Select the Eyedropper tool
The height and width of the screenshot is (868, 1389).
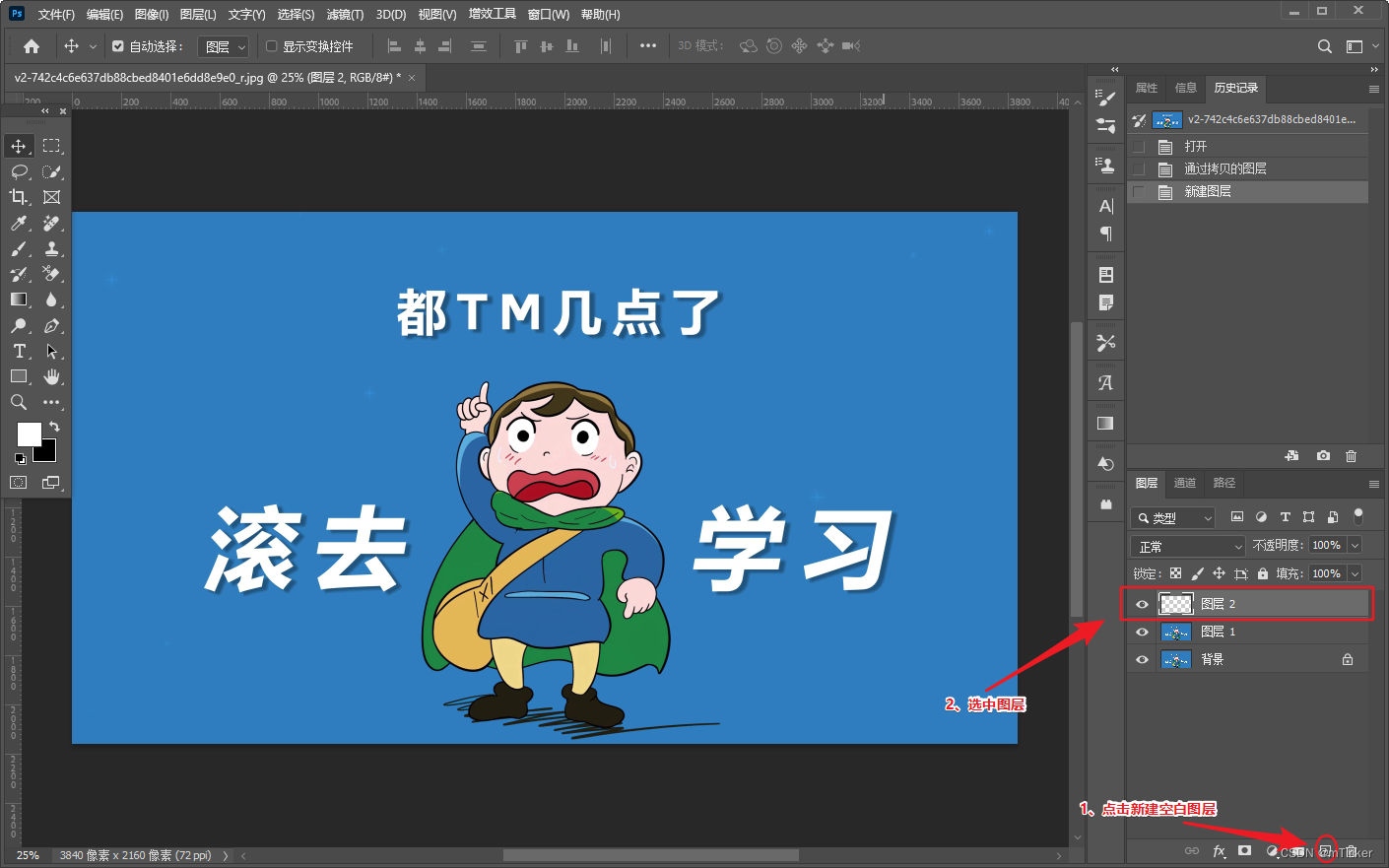pyautogui.click(x=19, y=223)
